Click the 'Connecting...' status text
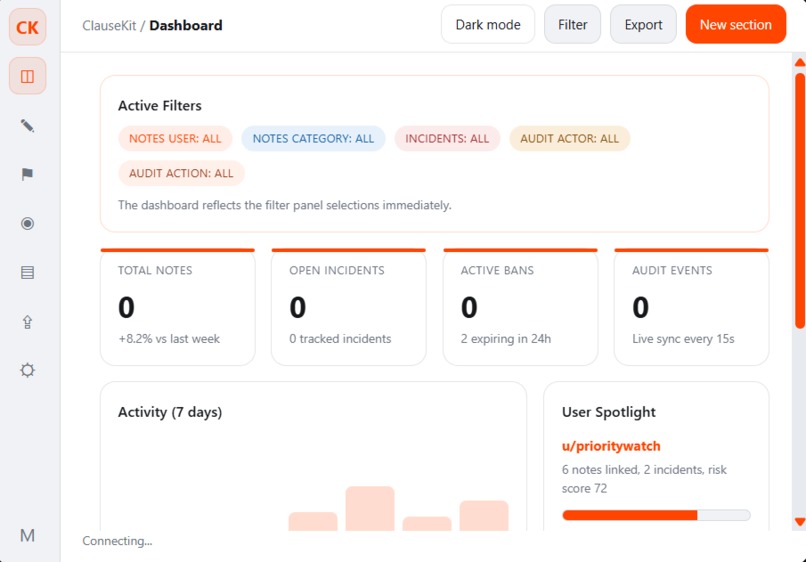The width and height of the screenshot is (806, 562). tap(117, 541)
